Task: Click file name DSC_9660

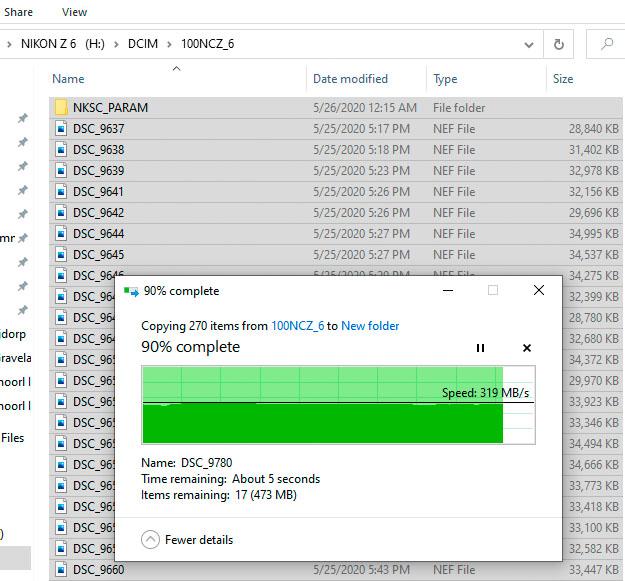Action: (98, 569)
